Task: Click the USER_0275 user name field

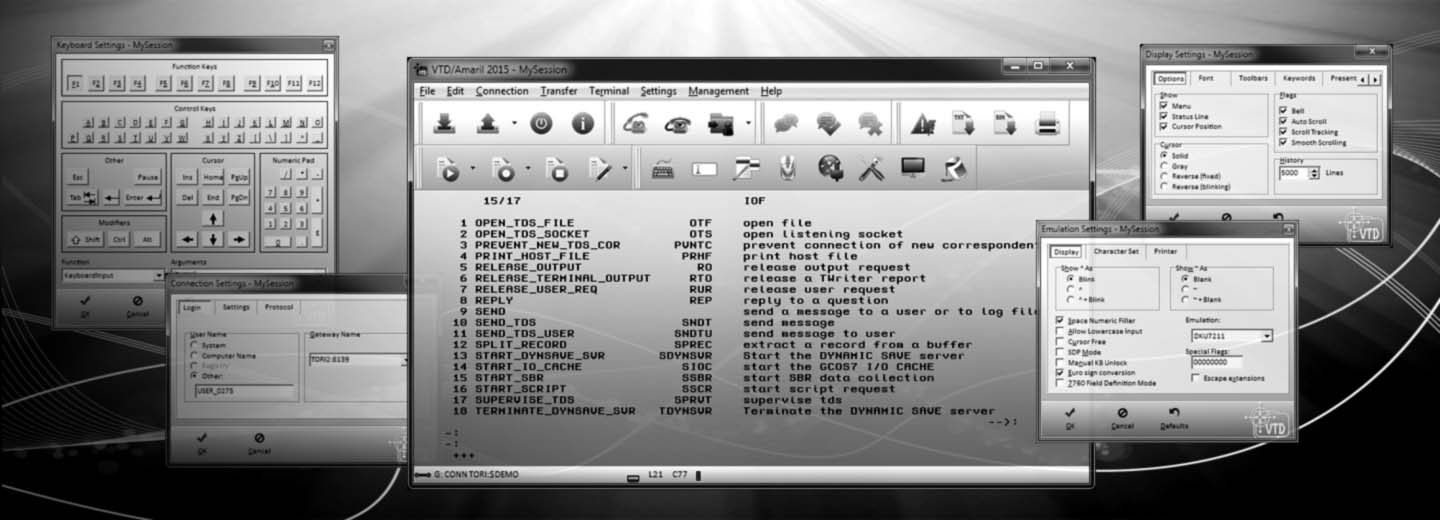Action: (x=245, y=392)
